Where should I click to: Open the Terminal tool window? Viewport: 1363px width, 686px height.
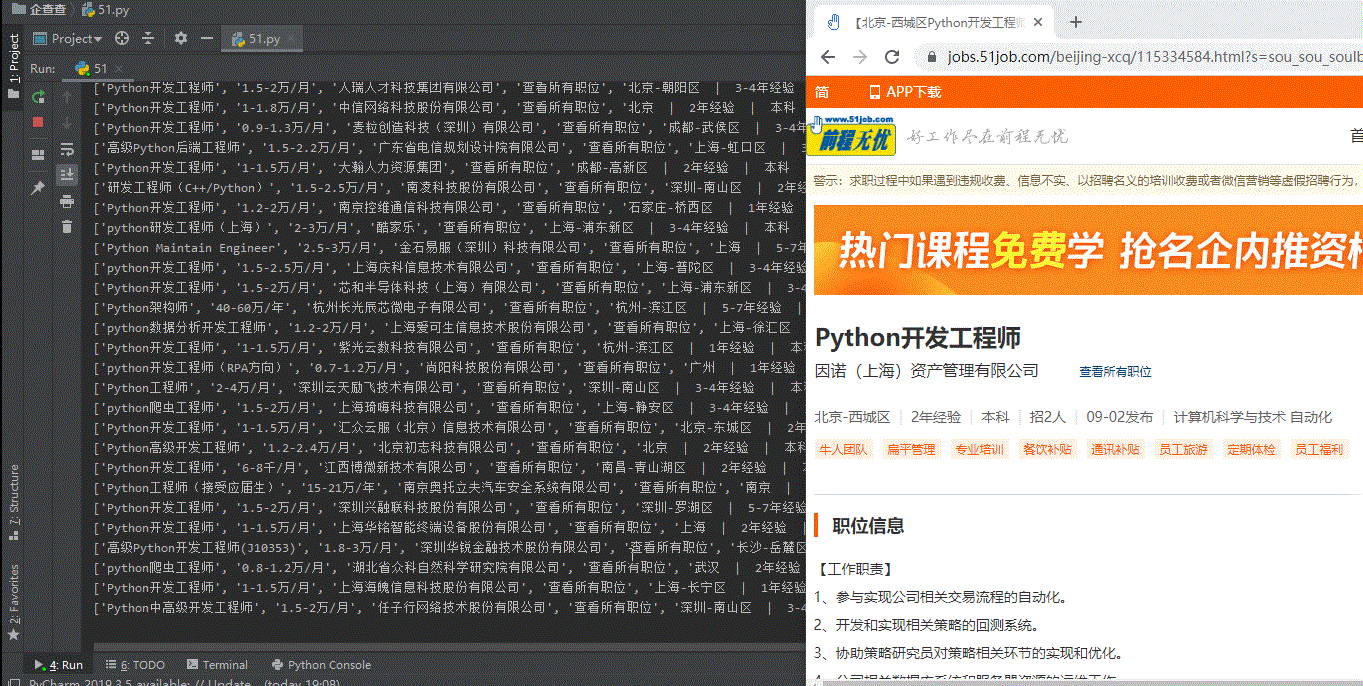point(216,665)
